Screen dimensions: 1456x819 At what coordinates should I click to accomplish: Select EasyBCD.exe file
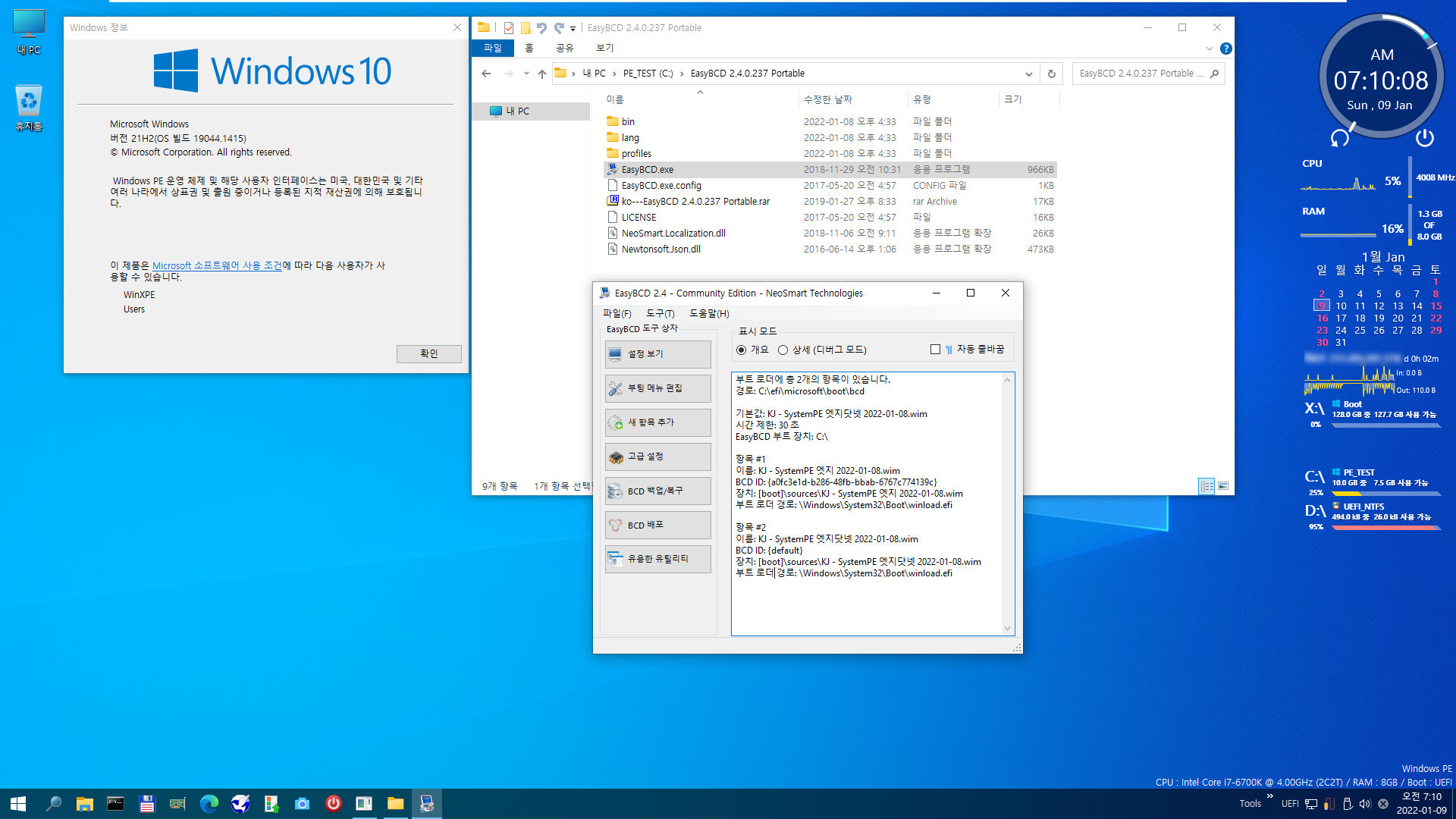[830, 169]
